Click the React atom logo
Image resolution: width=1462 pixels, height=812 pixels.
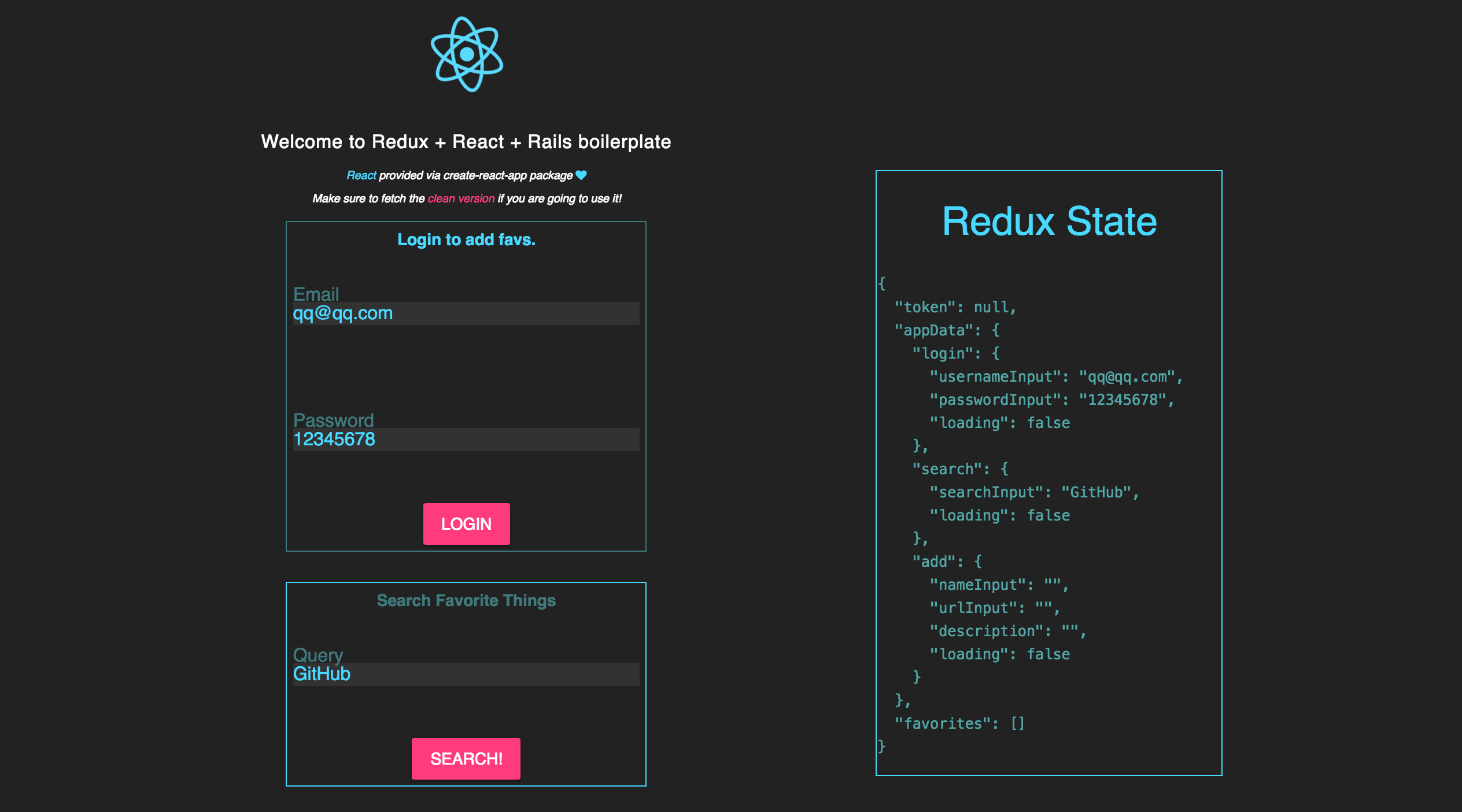click(467, 54)
